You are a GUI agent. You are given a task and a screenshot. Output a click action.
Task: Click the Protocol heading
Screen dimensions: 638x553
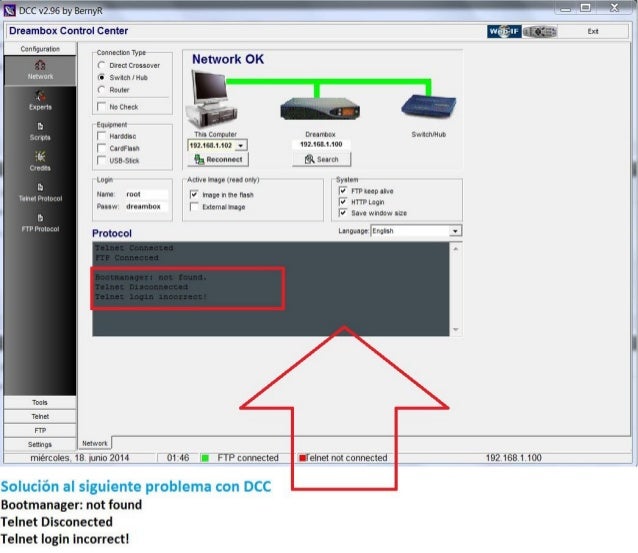pyautogui.click(x=112, y=233)
